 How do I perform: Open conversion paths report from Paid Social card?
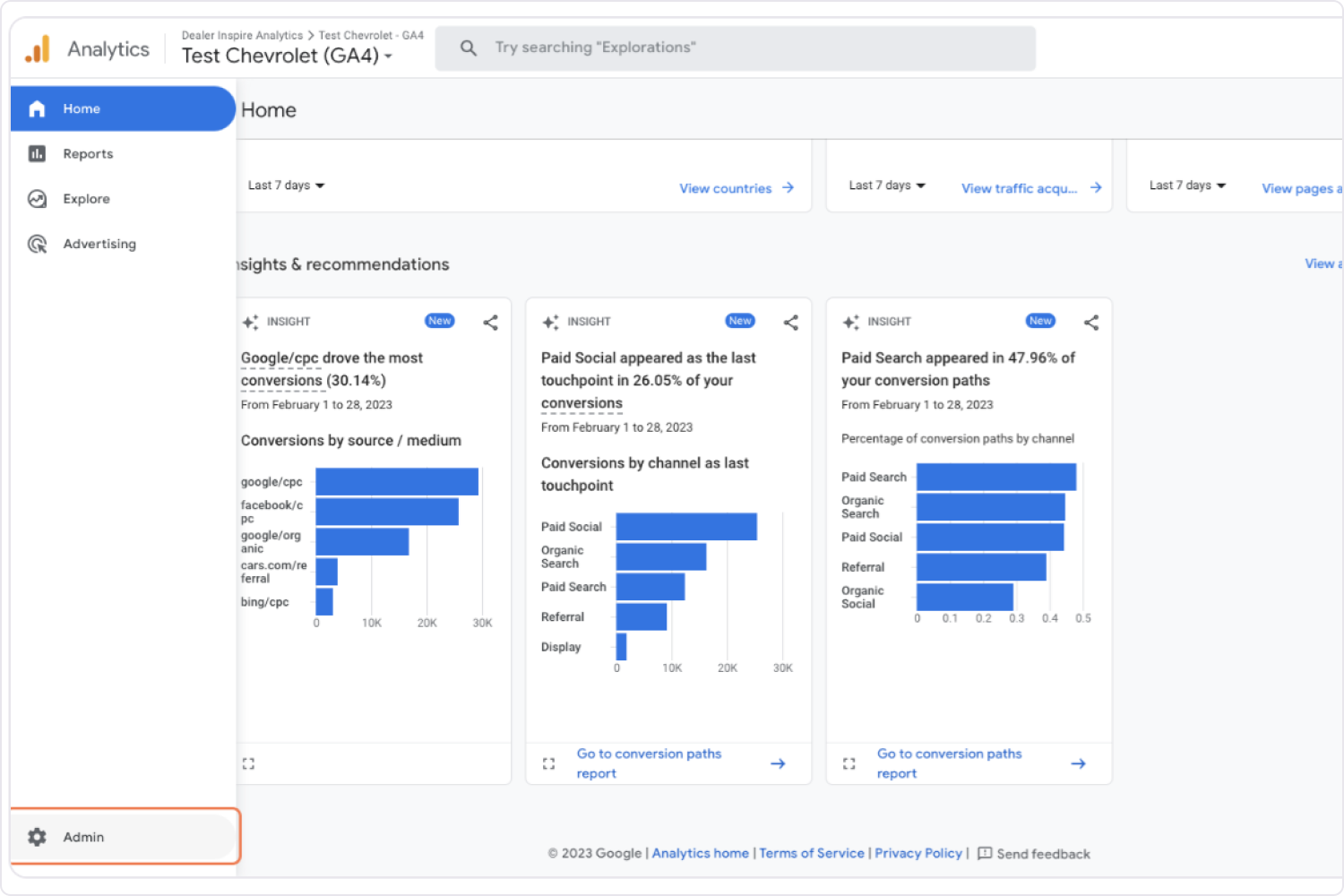(649, 763)
